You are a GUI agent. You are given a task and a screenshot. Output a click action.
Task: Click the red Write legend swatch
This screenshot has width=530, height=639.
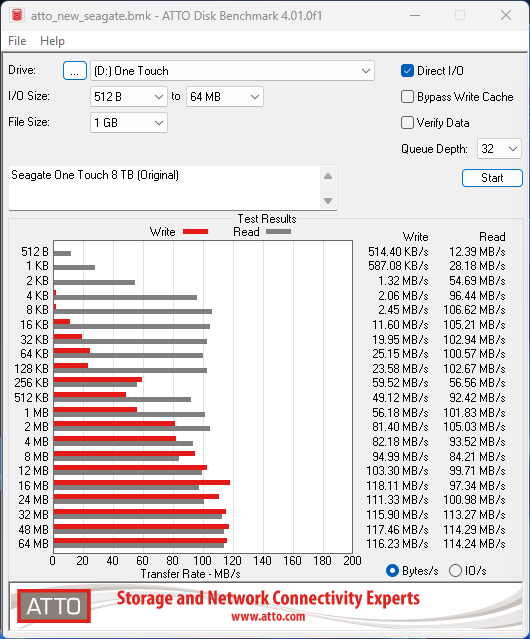click(196, 231)
